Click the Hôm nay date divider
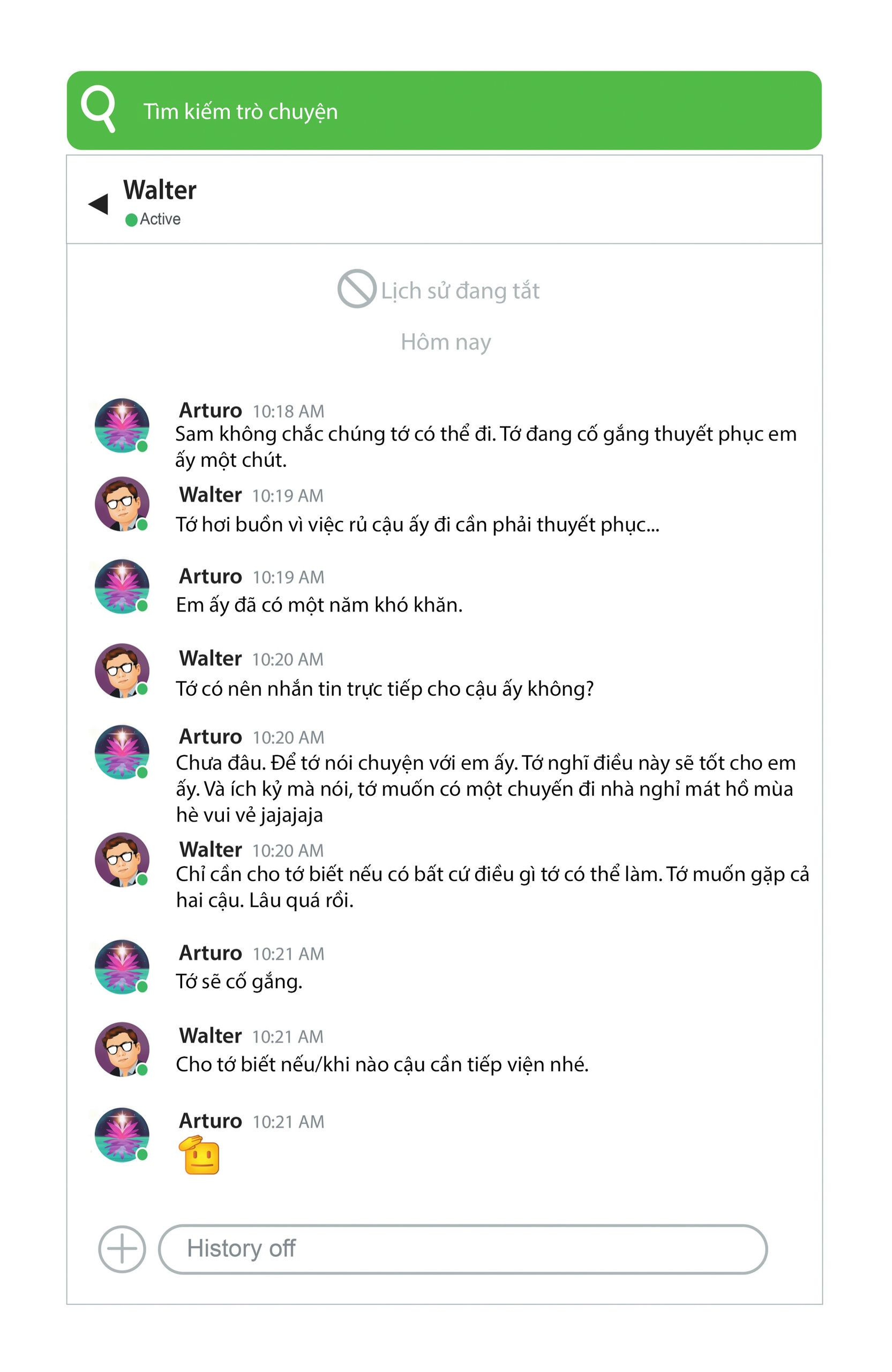Viewport: 892px width, 1372px height. point(446,342)
